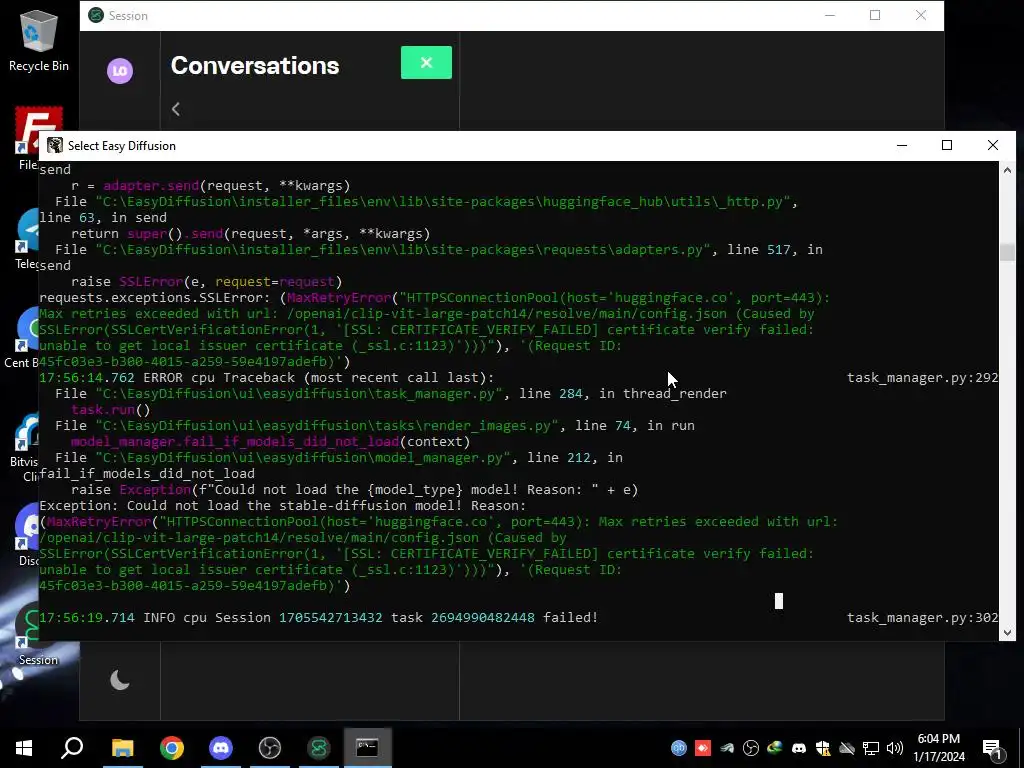Click the OBS tray icon

[x=751, y=748]
